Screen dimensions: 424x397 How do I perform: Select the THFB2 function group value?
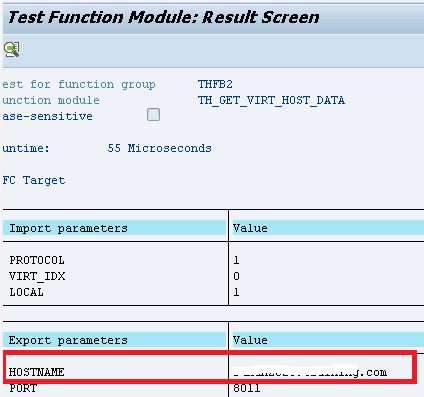(215, 84)
